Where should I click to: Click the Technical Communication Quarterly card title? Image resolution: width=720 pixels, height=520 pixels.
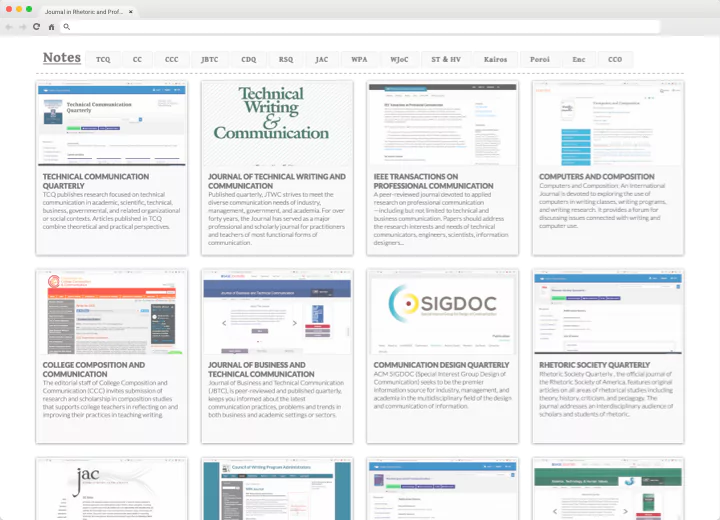click(96, 181)
